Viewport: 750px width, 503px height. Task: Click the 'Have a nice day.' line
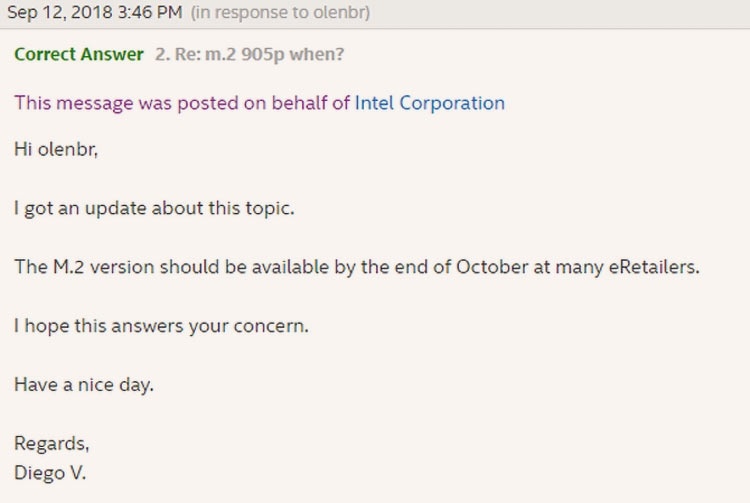pos(83,384)
